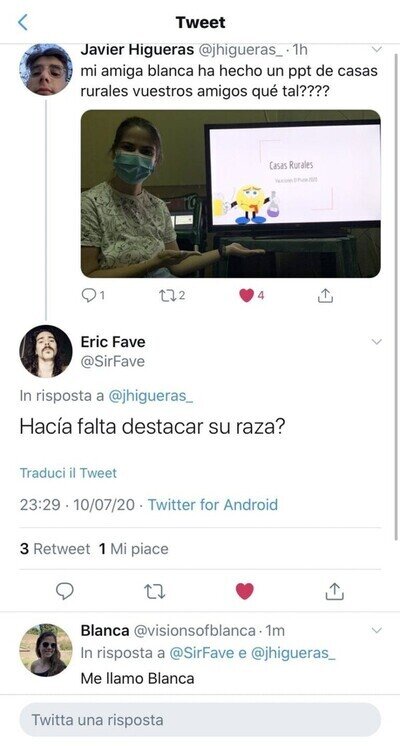Image resolution: width=400 pixels, height=746 pixels.
Task: View the 3 Retweet list
Action: [x=55, y=549]
